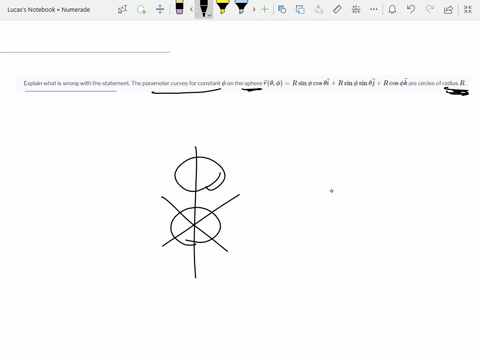Add a new pen with plus
Image resolution: width=480 pixels, height=360 pixels.
click(265, 9)
